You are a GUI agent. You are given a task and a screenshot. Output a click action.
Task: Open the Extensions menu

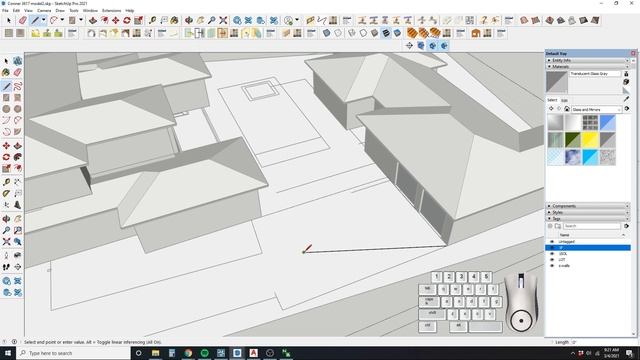click(111, 10)
